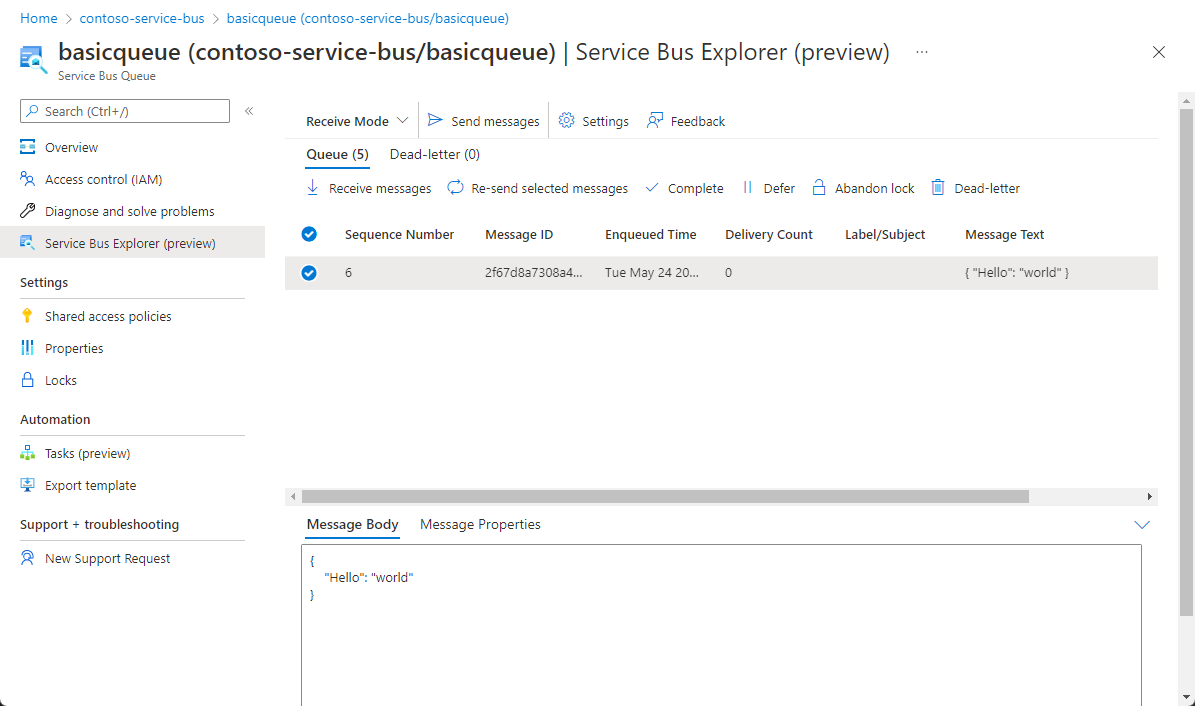The height and width of the screenshot is (706, 1195).
Task: Click the Delivery Count column header
Action: [x=769, y=235]
